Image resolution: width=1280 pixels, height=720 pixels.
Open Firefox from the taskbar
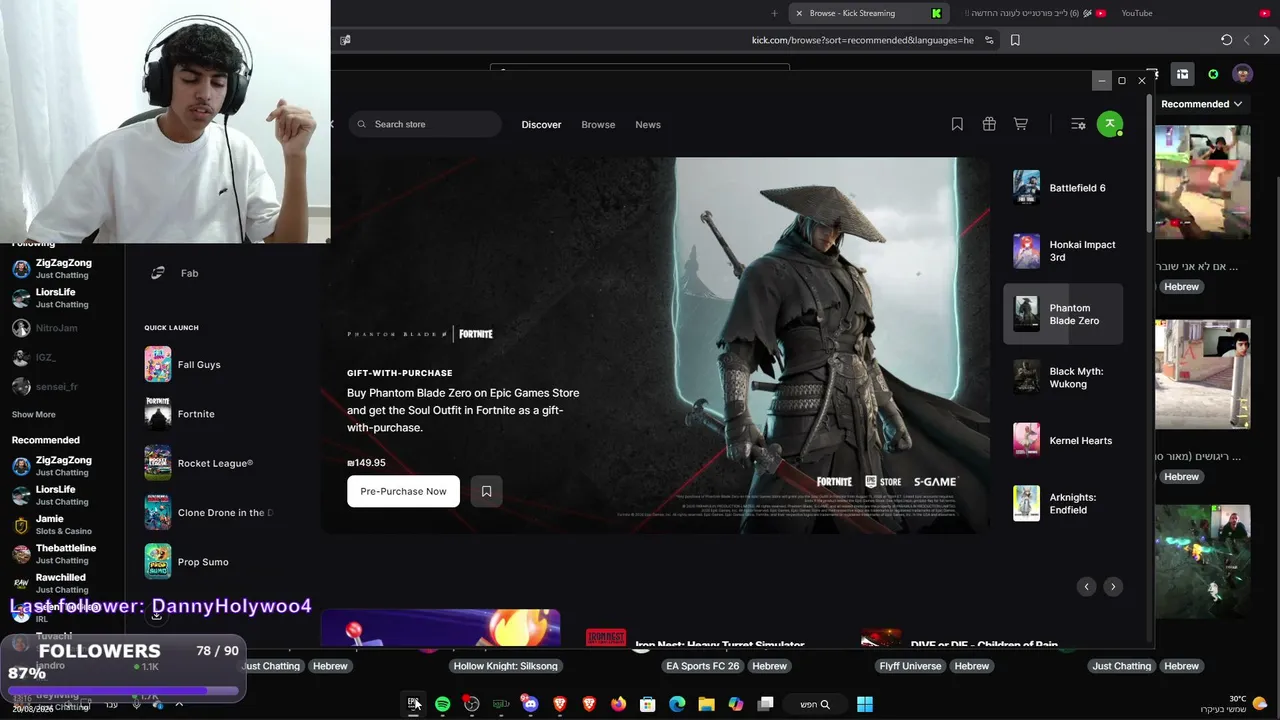618,704
